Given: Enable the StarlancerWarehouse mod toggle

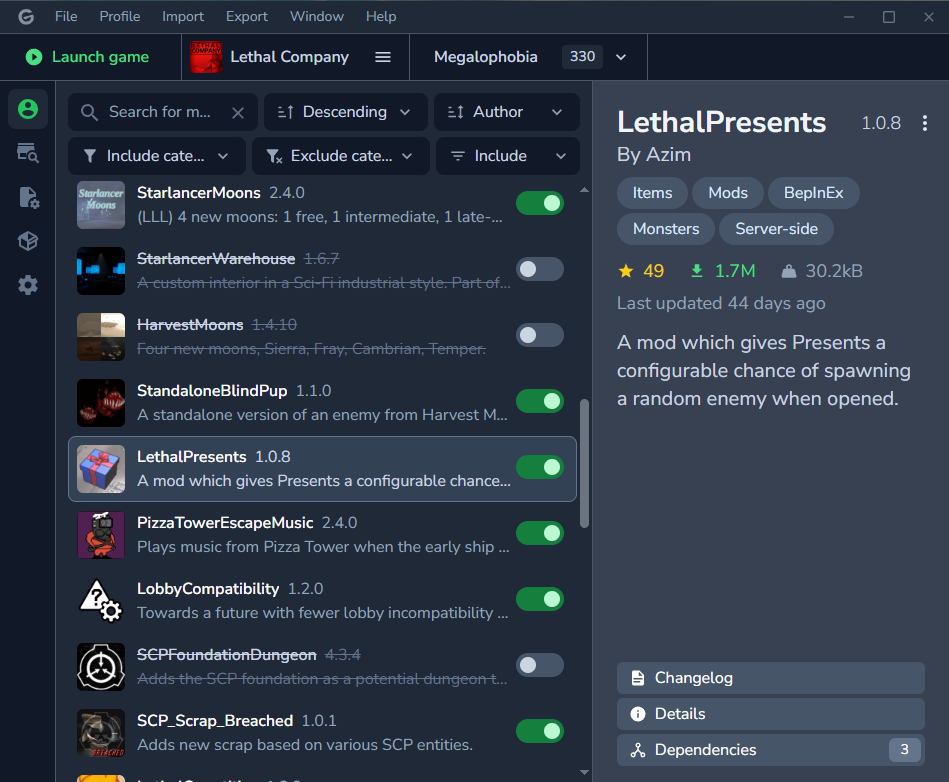Looking at the screenshot, I should [x=540, y=269].
